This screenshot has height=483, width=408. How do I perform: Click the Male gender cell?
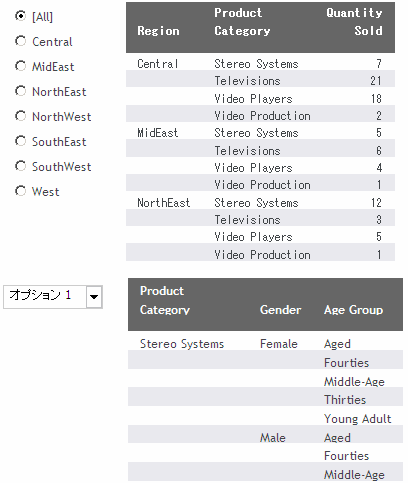pyautogui.click(x=273, y=438)
